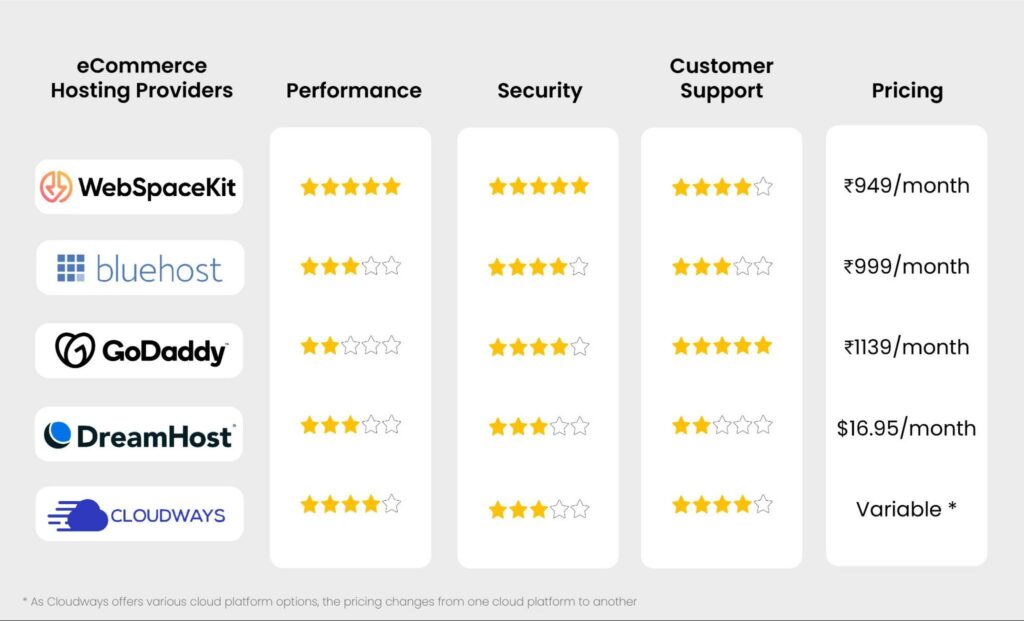
Task: Click the DreamHost logo
Action: click(x=139, y=434)
